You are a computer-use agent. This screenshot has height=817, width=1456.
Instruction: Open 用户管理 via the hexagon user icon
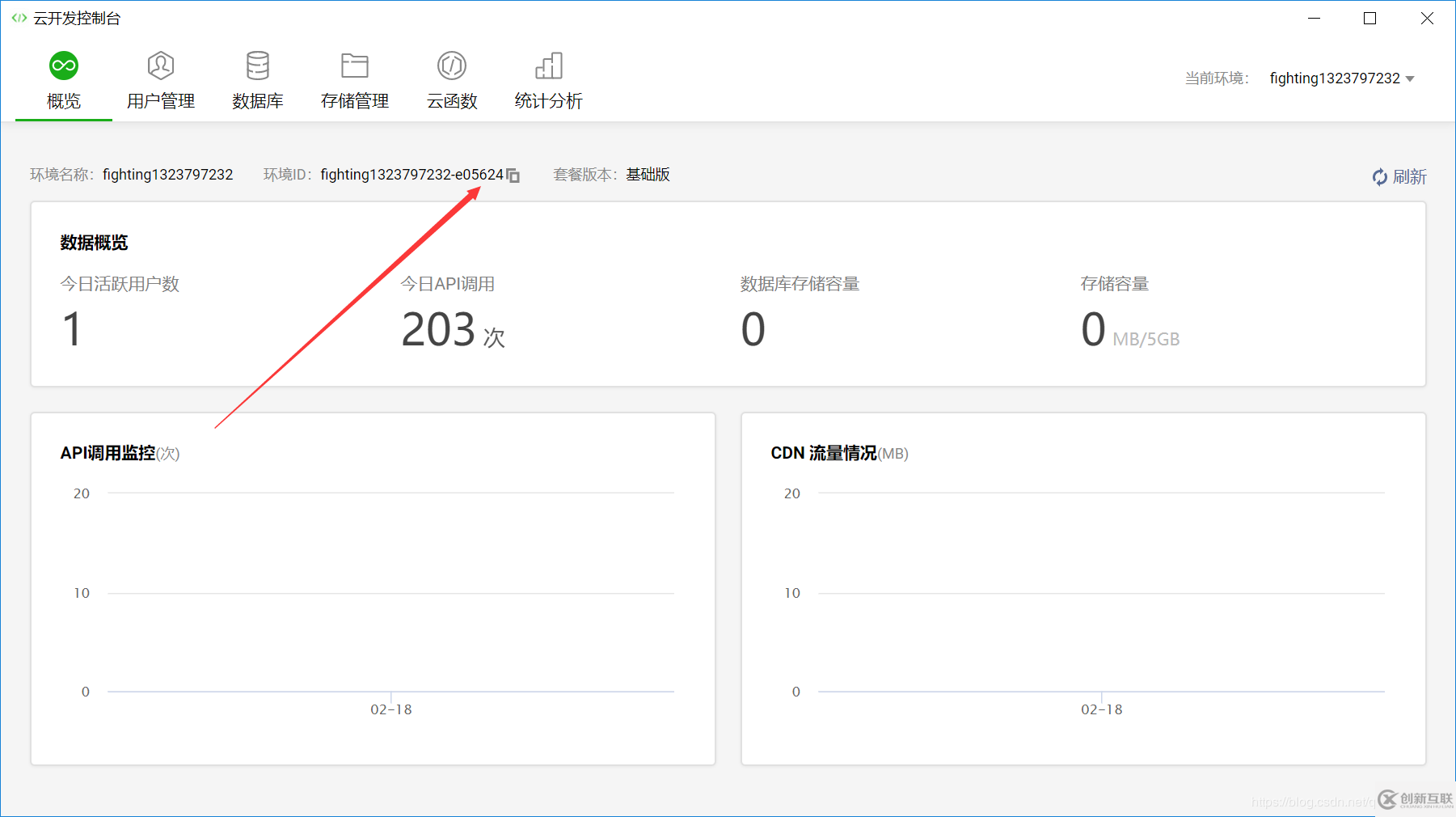pyautogui.click(x=160, y=66)
